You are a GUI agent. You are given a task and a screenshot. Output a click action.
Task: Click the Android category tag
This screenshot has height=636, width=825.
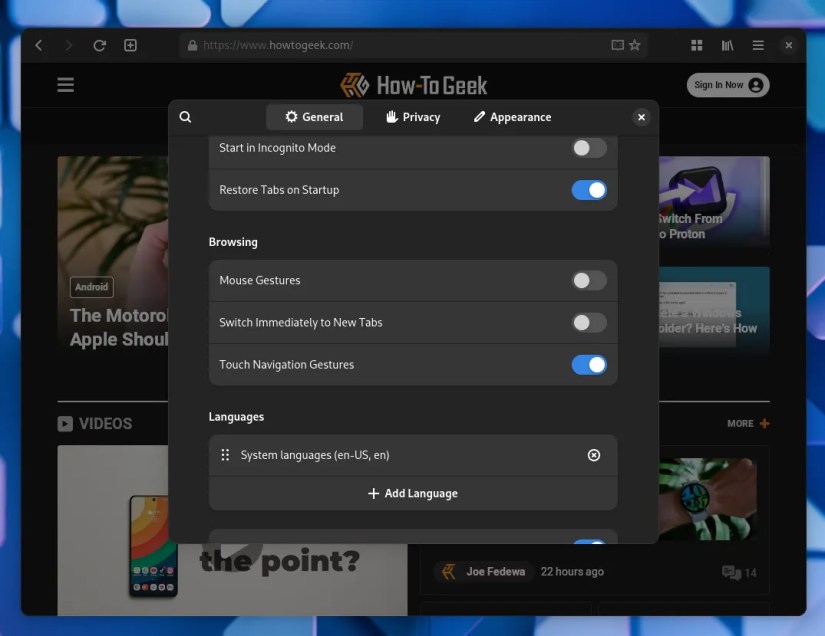92,287
